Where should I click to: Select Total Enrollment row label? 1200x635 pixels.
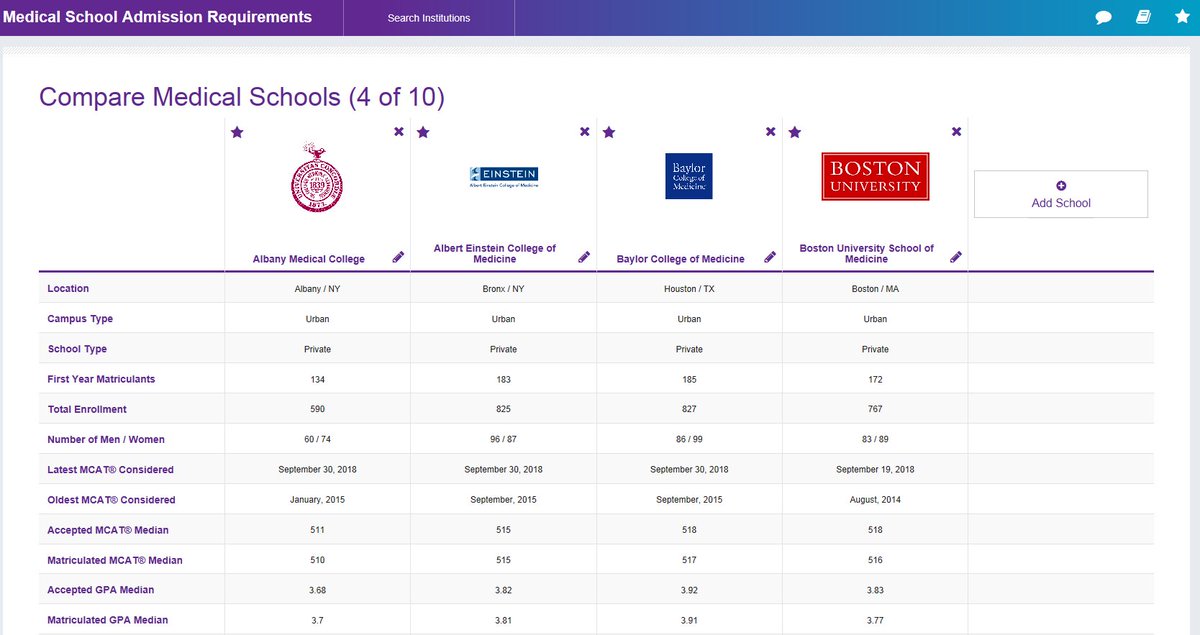pos(87,409)
